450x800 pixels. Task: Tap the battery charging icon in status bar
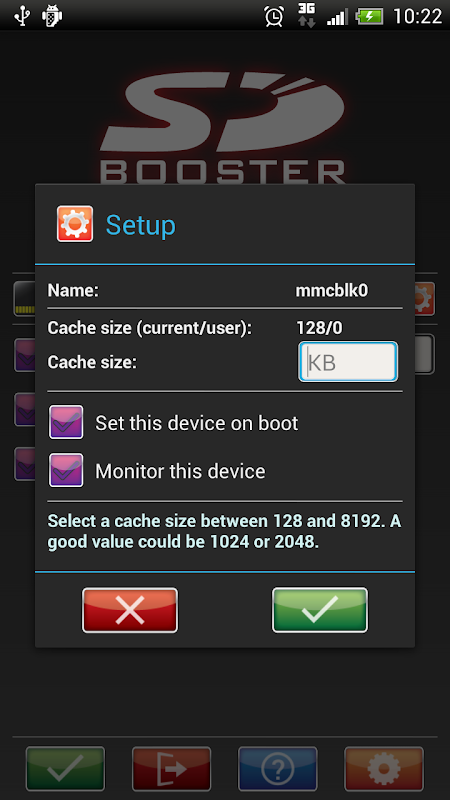tap(369, 16)
